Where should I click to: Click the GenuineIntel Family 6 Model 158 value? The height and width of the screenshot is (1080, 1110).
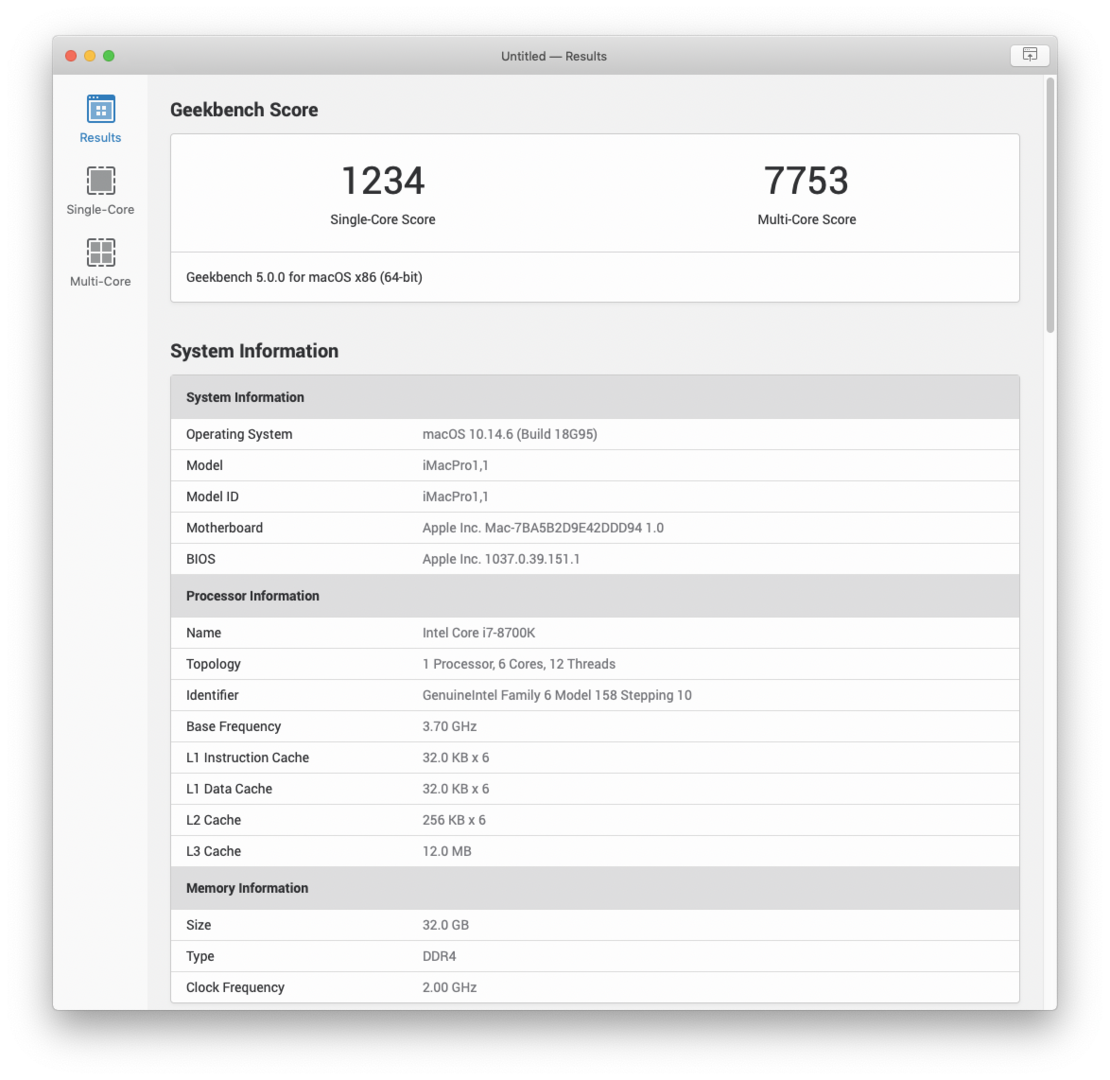557,695
